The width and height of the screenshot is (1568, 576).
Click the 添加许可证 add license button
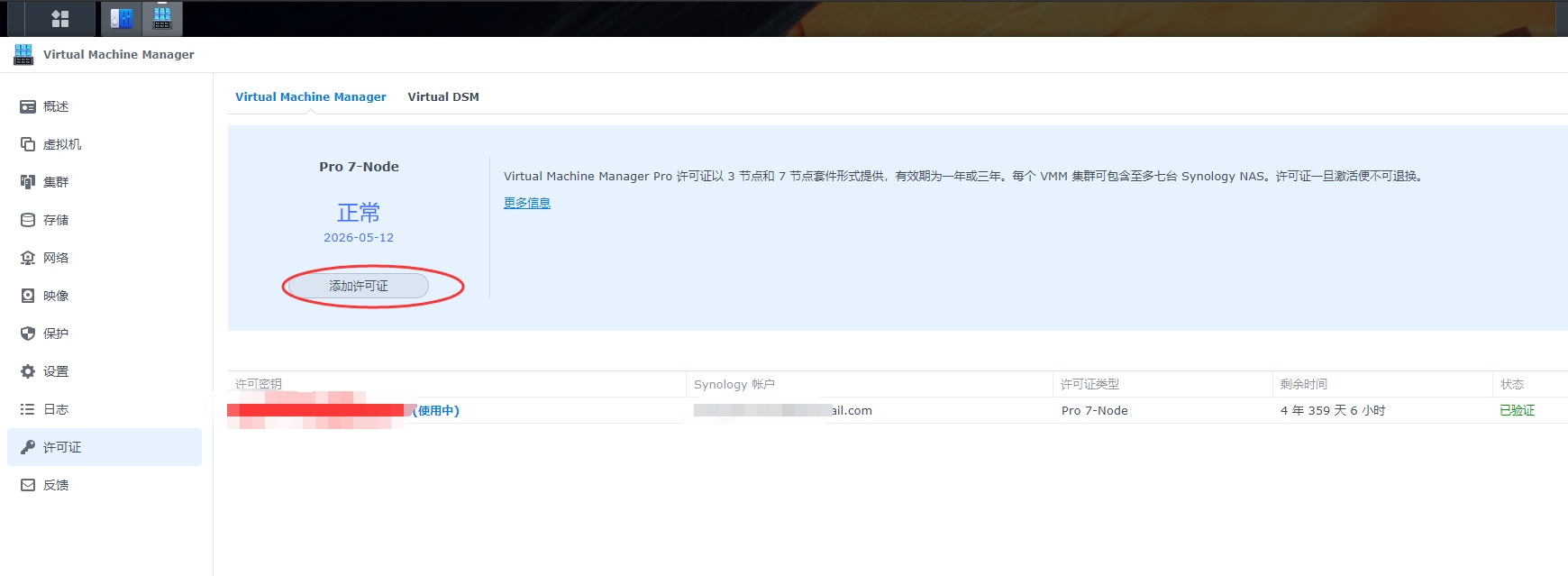pyautogui.click(x=359, y=286)
